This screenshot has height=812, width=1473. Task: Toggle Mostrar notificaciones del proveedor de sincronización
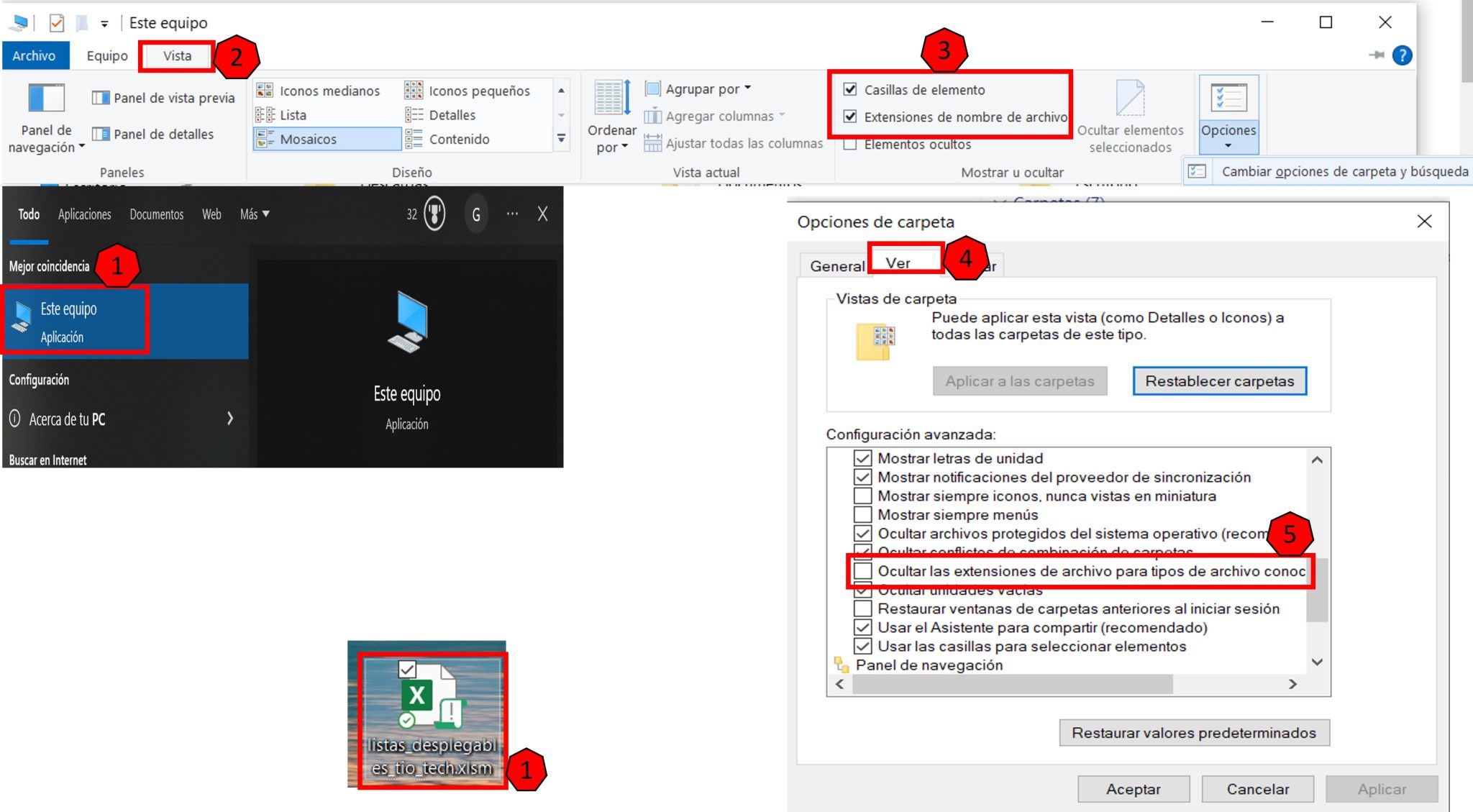tap(862, 477)
